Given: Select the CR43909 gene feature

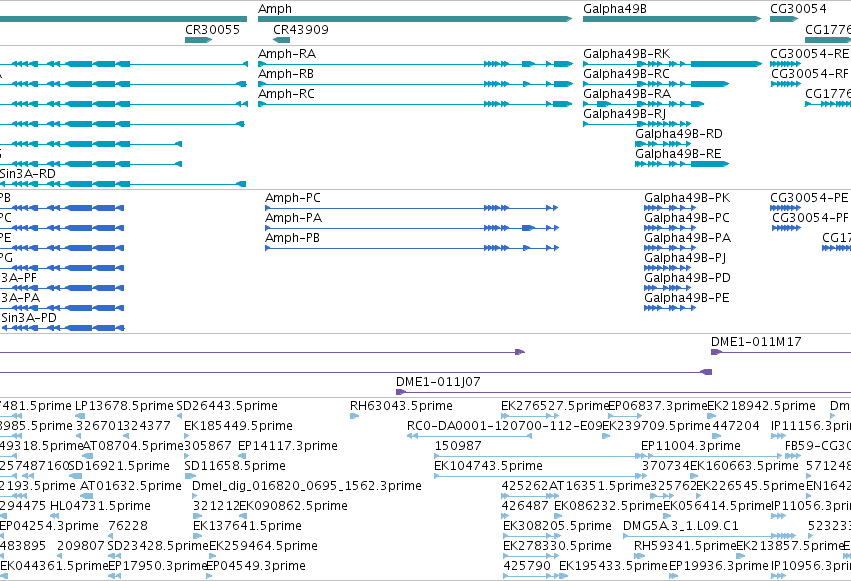Looking at the screenshot, I should click(x=282, y=40).
